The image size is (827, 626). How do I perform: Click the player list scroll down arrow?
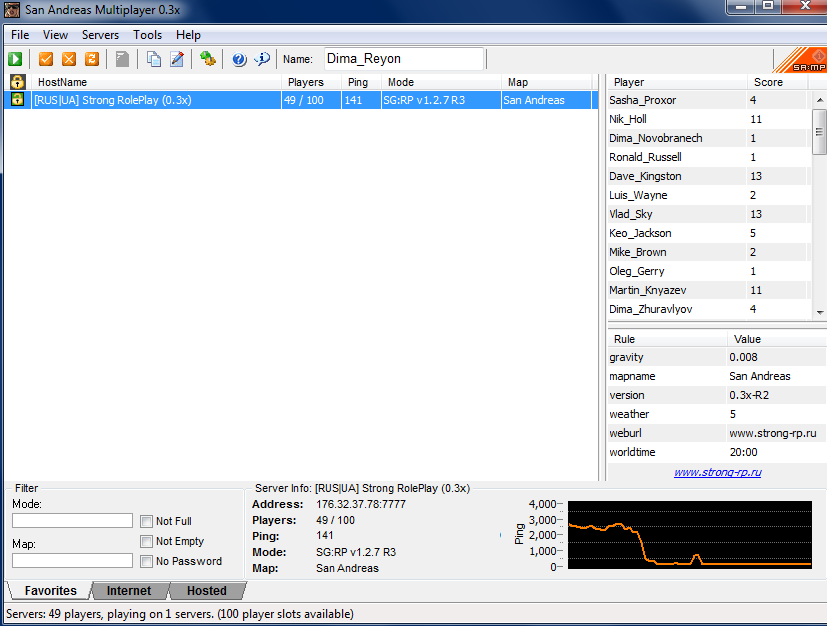[820, 312]
